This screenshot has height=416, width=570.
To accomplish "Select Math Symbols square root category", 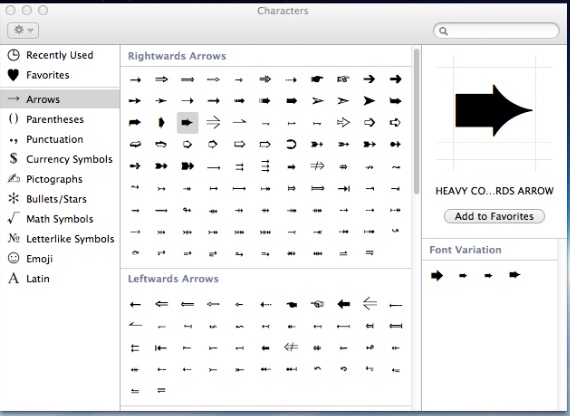I will [x=60, y=219].
